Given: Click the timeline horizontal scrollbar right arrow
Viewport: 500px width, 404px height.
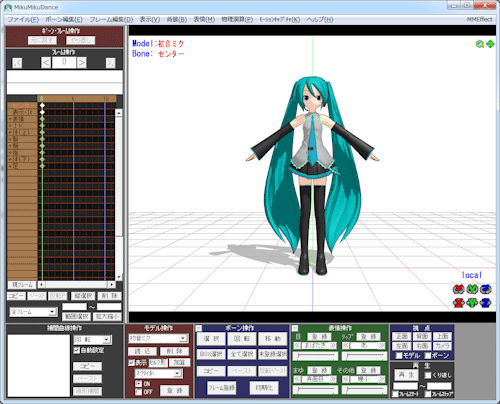Looking at the screenshot, I should pos(112,285).
